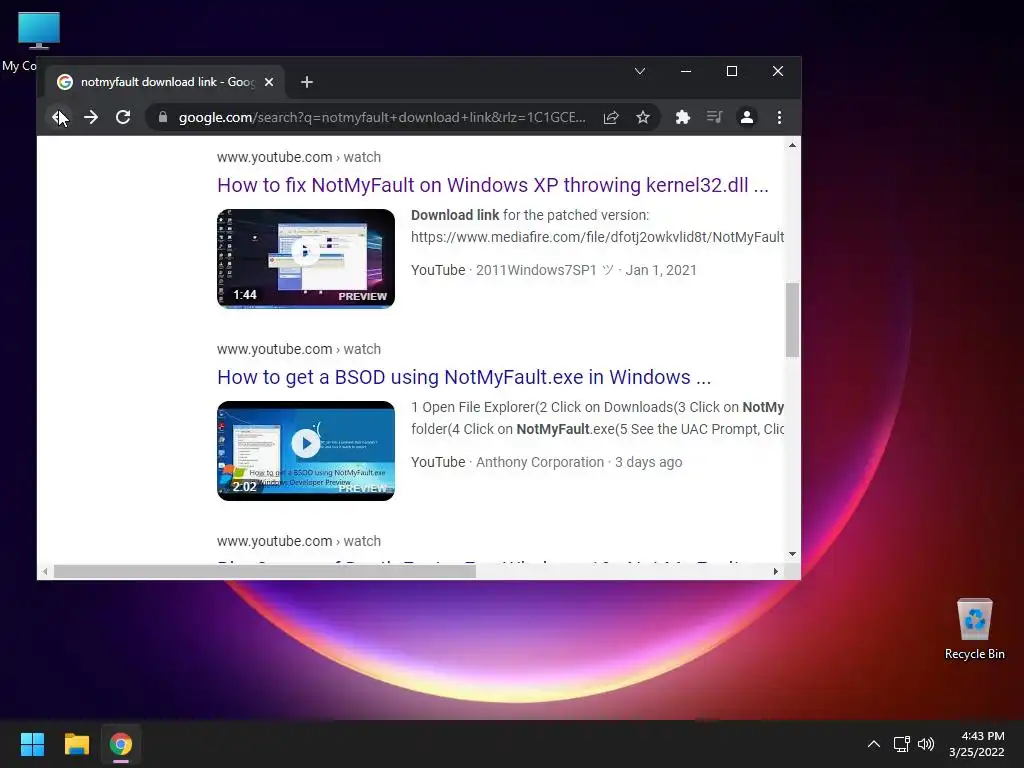Show hidden tray icons chevron
The image size is (1024, 768).
(873, 744)
